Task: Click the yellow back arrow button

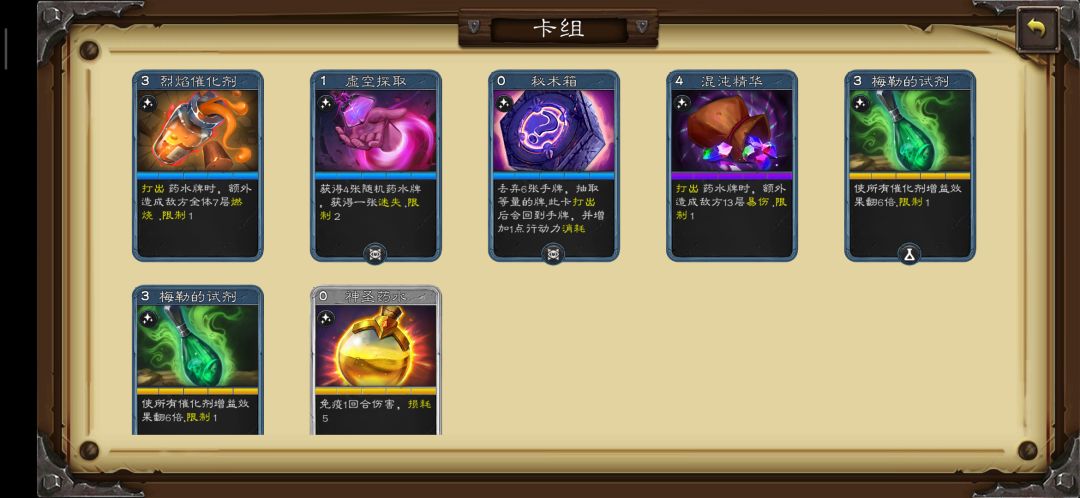Action: 1037,29
